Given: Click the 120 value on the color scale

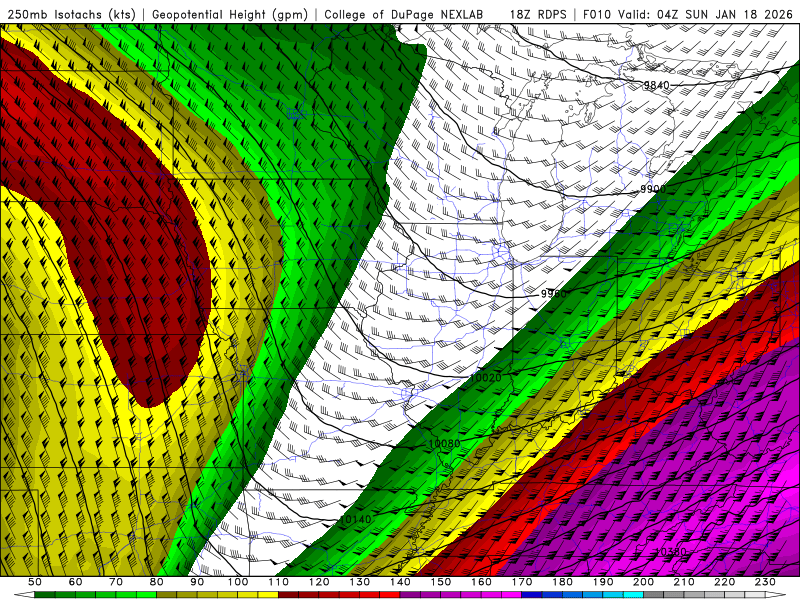Looking at the screenshot, I should coord(319,582).
